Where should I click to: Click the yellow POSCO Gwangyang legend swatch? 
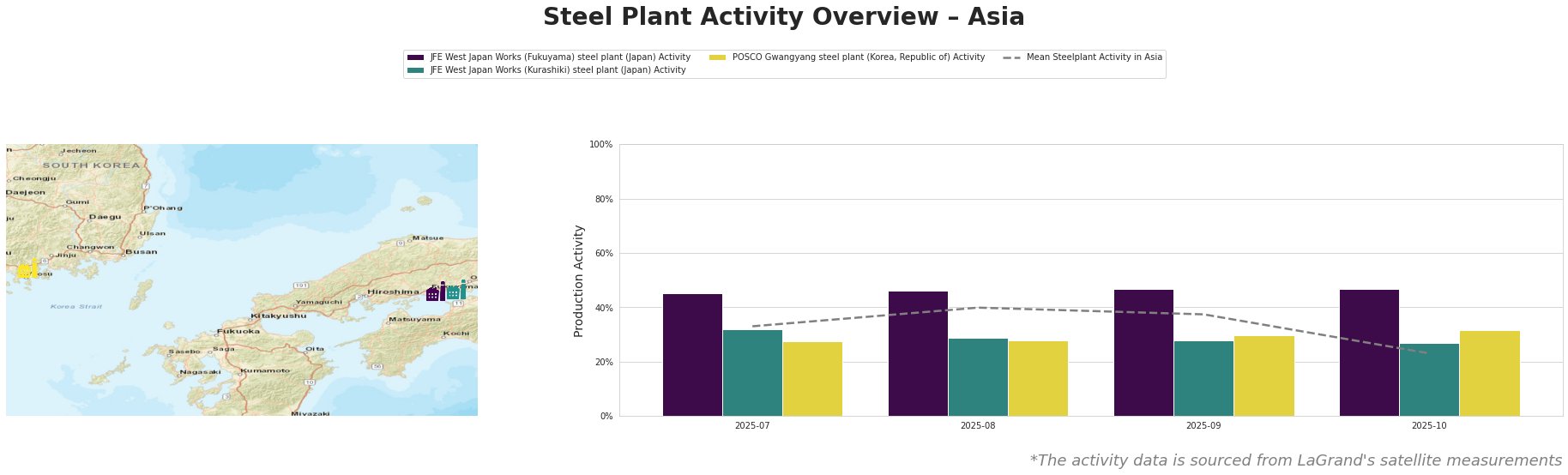click(x=718, y=57)
